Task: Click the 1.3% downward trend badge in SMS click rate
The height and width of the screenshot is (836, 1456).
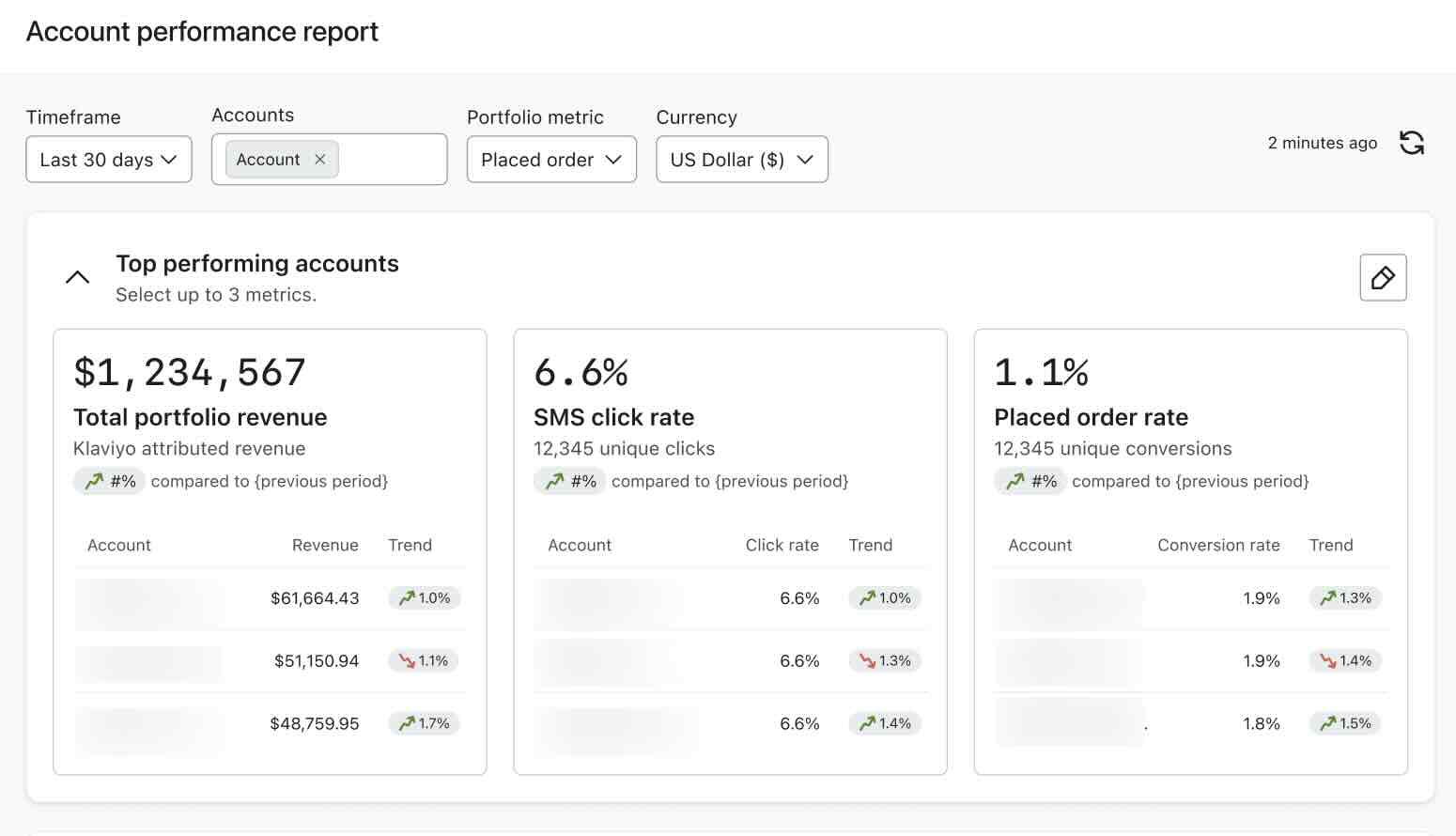Action: point(885,661)
